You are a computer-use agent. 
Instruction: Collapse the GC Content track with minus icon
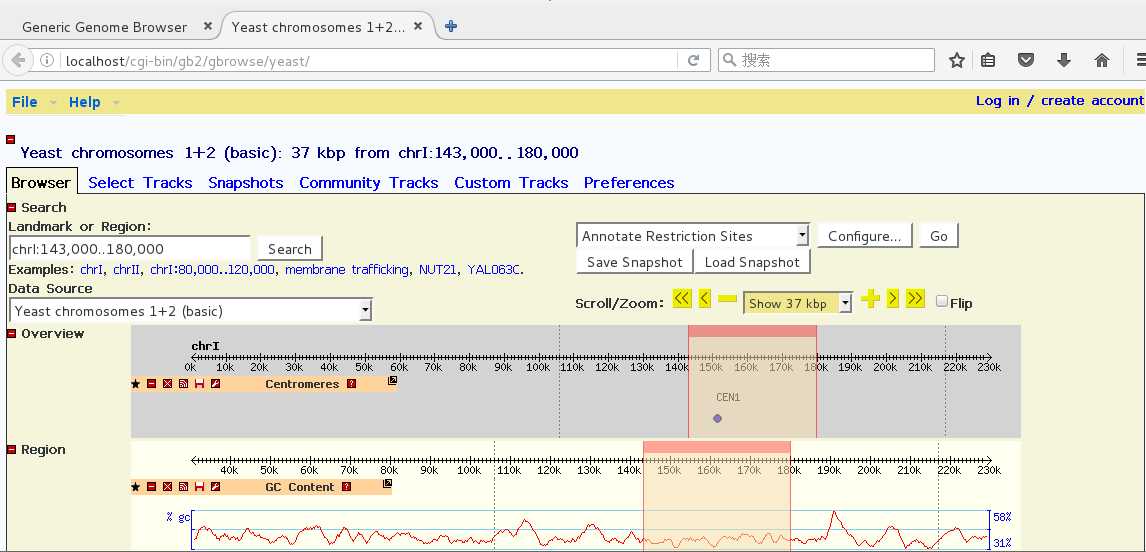[151, 487]
